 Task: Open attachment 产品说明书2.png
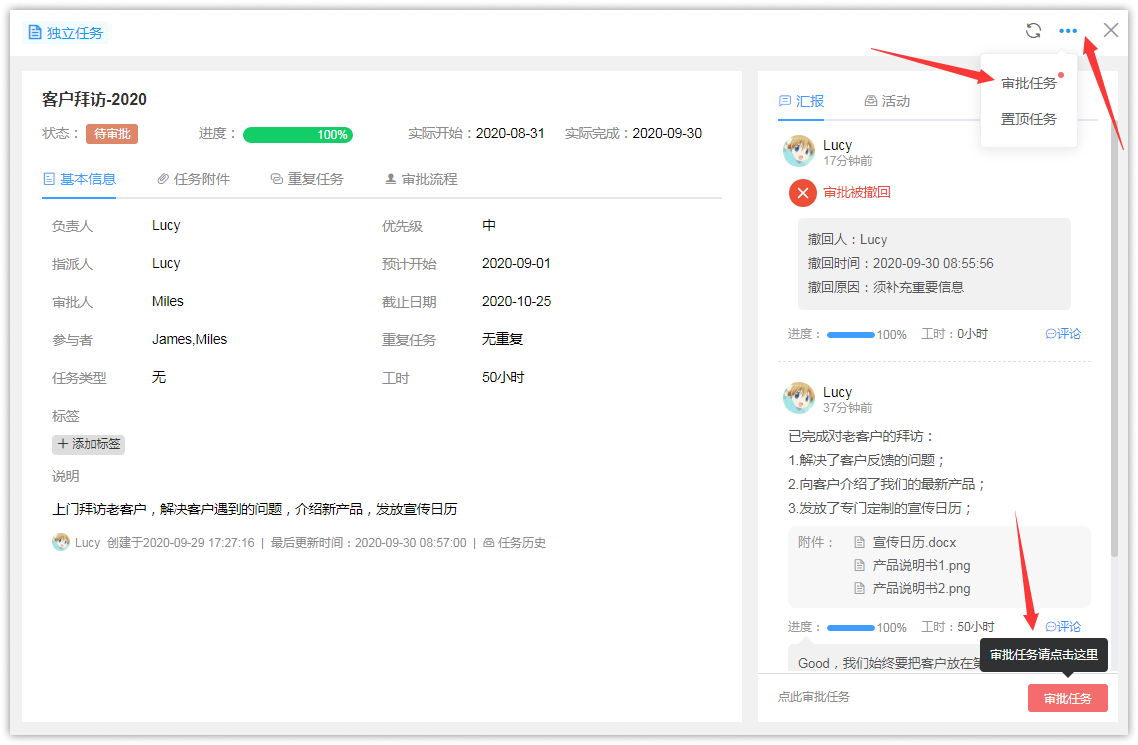point(921,588)
